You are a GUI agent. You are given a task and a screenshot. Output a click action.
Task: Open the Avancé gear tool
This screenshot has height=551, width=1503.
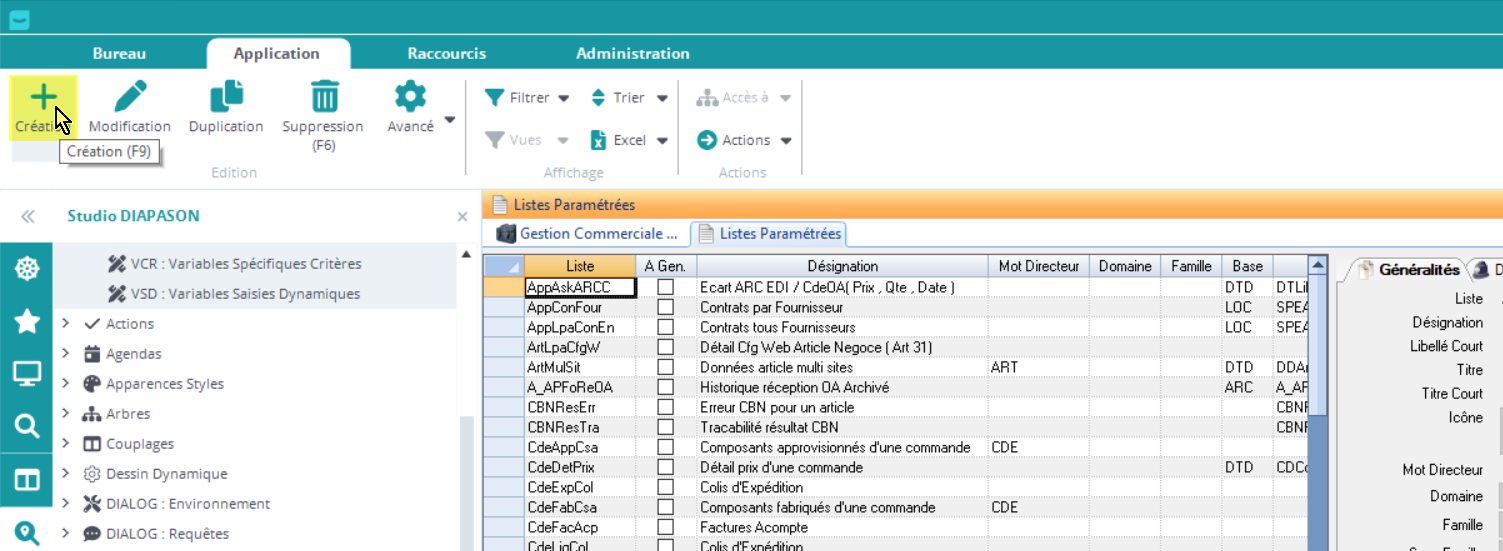[410, 98]
